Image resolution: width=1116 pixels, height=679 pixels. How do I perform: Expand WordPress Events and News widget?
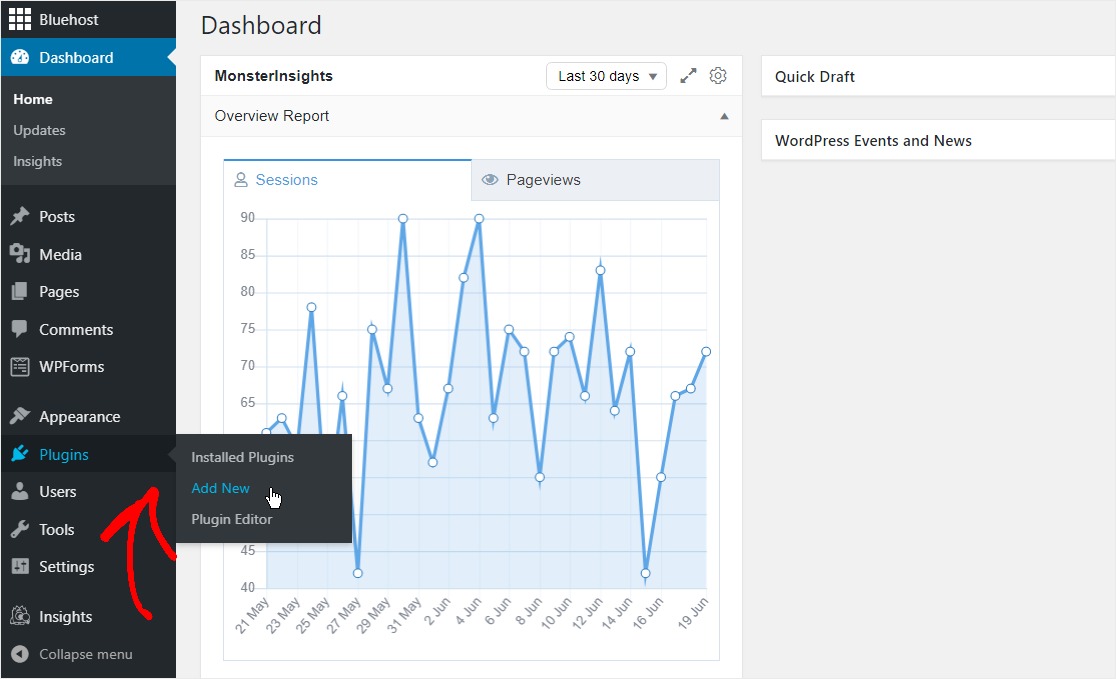938,140
